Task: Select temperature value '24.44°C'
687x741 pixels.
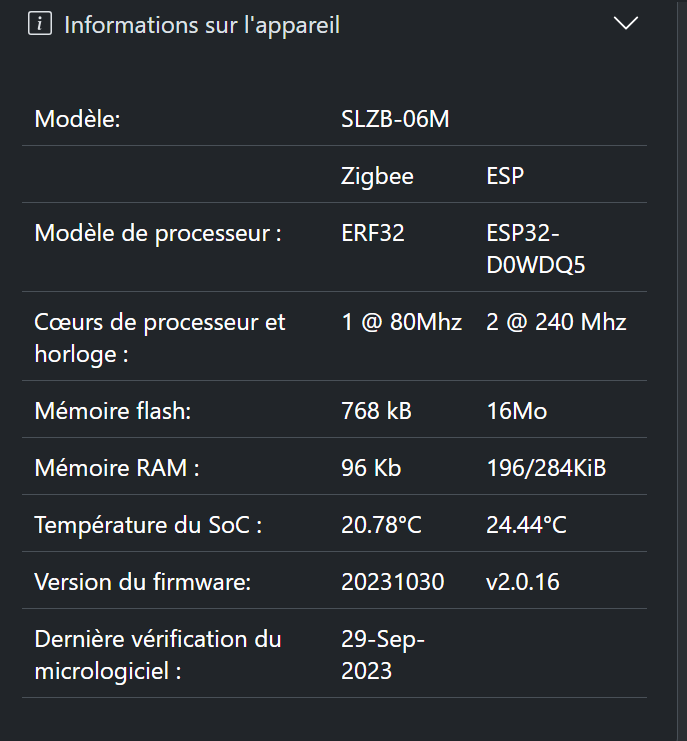Action: tap(526, 525)
